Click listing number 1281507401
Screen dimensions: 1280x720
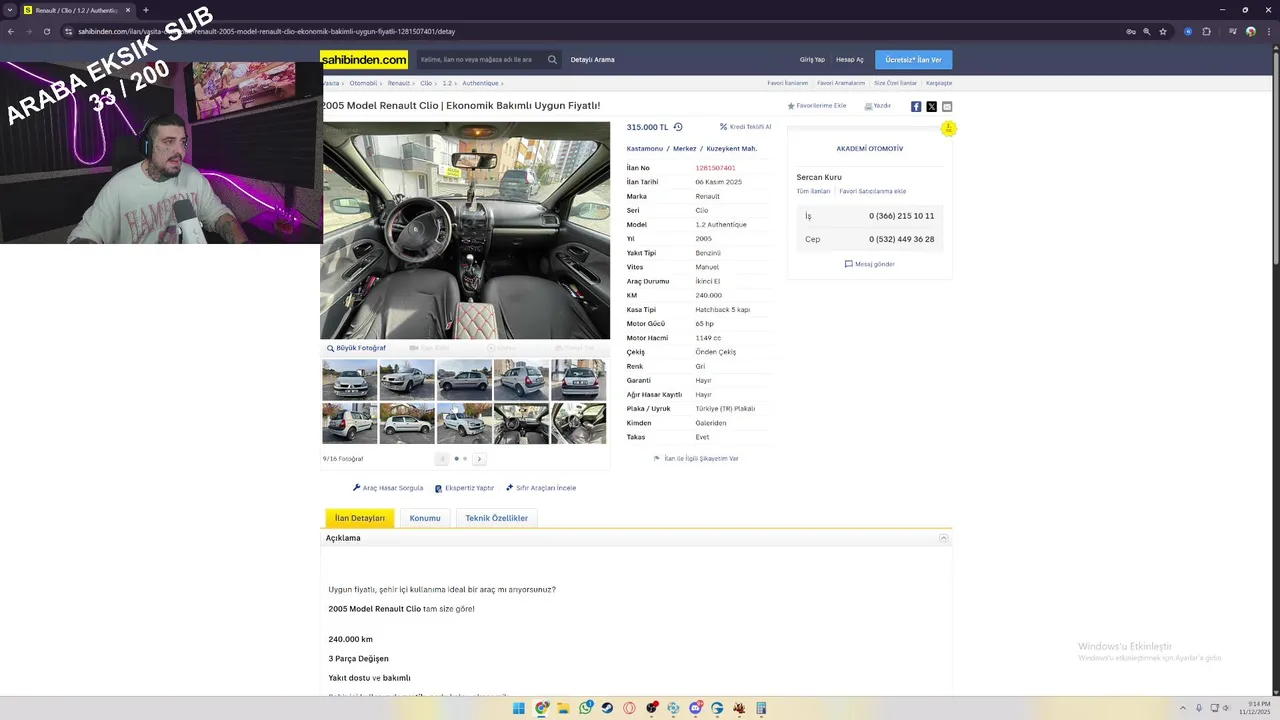(715, 168)
